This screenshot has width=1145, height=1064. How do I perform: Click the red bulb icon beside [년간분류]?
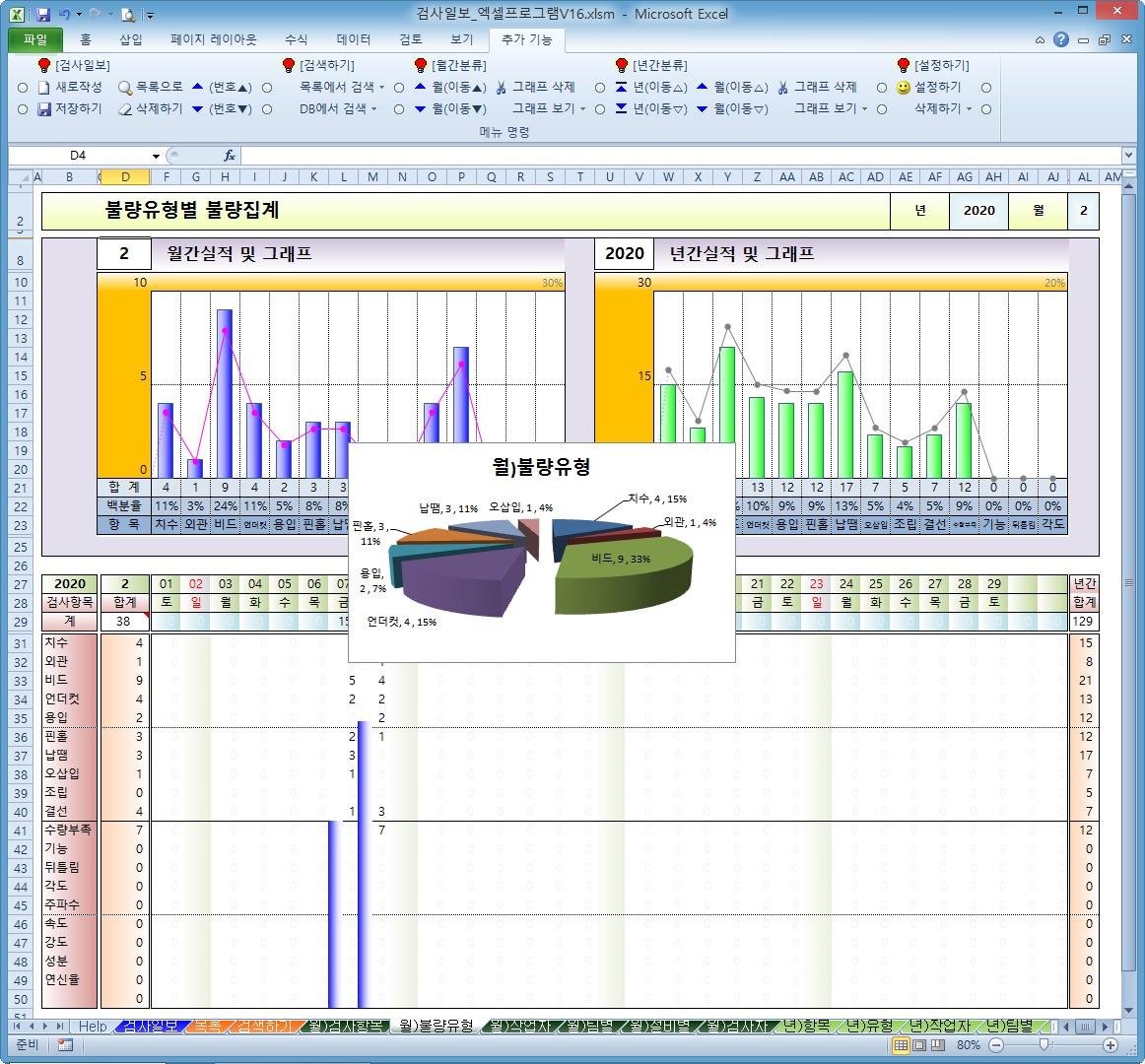tap(622, 66)
